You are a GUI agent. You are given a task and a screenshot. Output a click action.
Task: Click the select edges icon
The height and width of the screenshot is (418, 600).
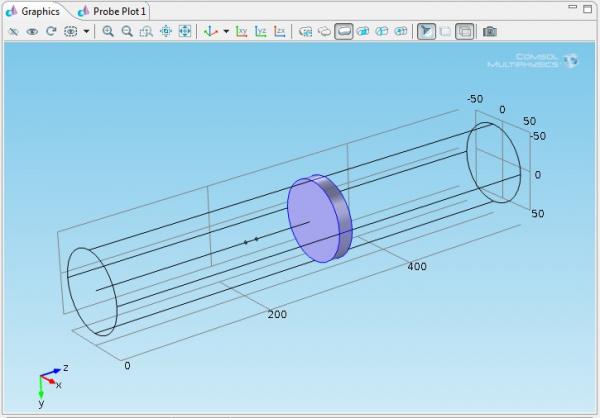pos(362,31)
